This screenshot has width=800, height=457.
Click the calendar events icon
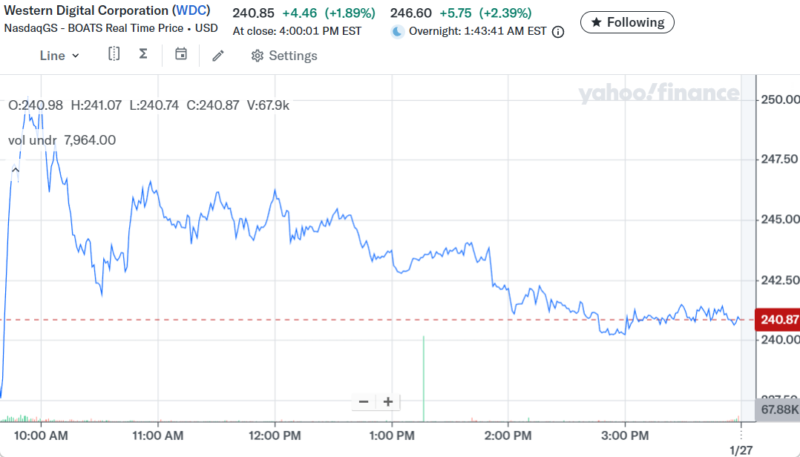pyautogui.click(x=181, y=54)
